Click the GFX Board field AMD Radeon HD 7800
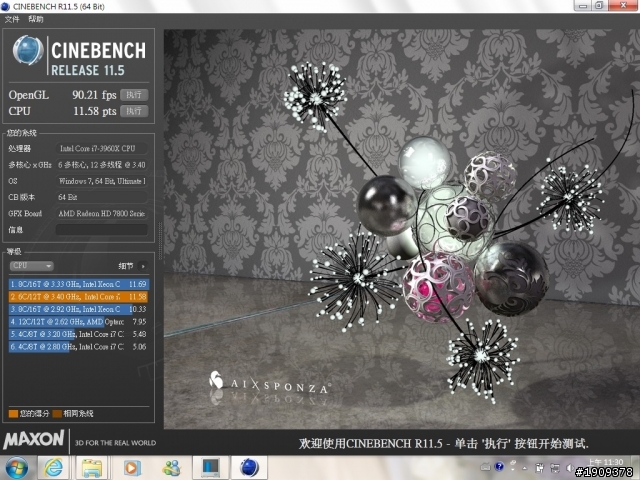Viewport: 640px width, 480px height. [x=102, y=213]
